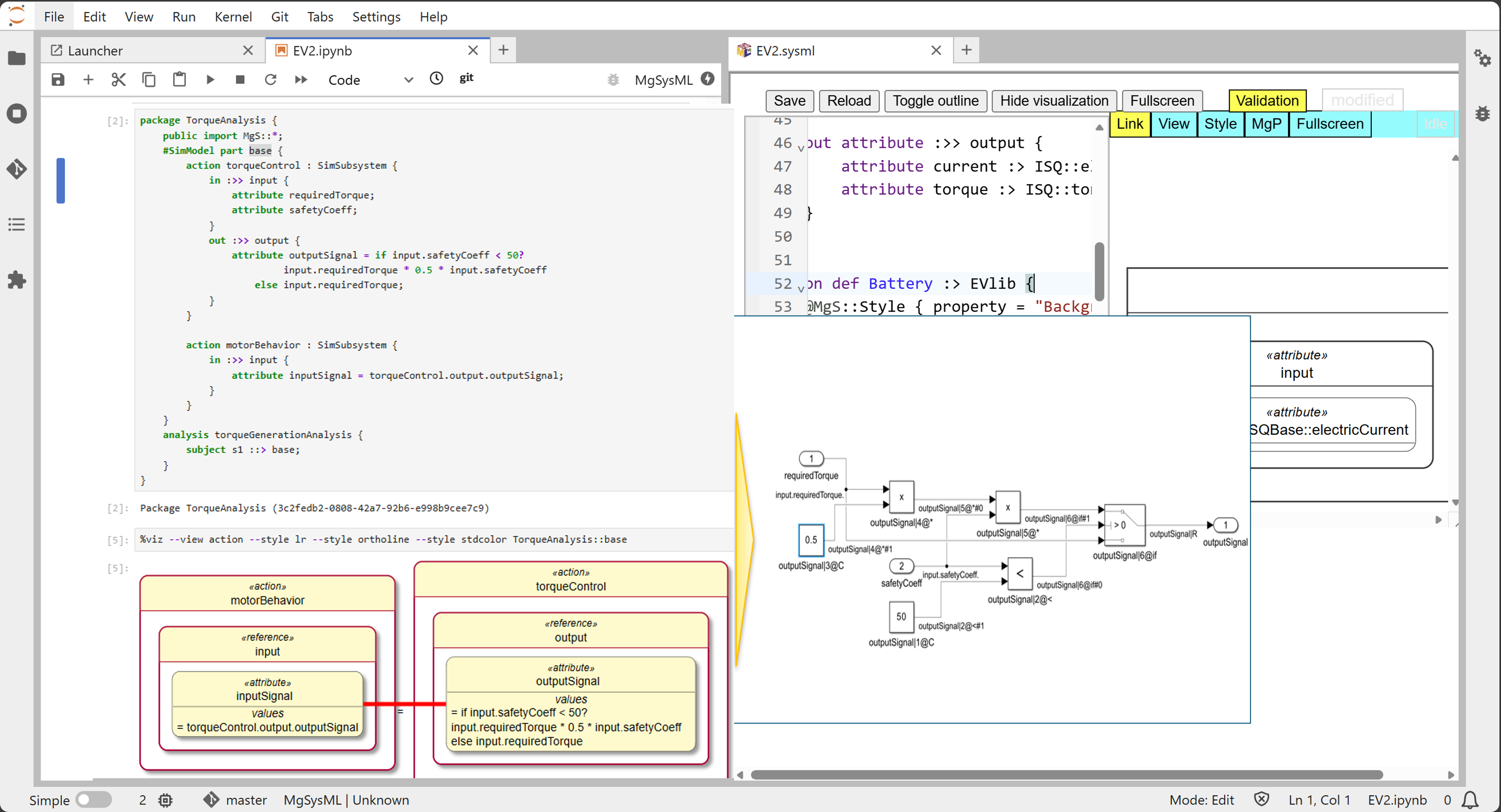Open the Table of Contents sidebar
Image resolution: width=1501 pixels, height=812 pixels.
coord(17,224)
